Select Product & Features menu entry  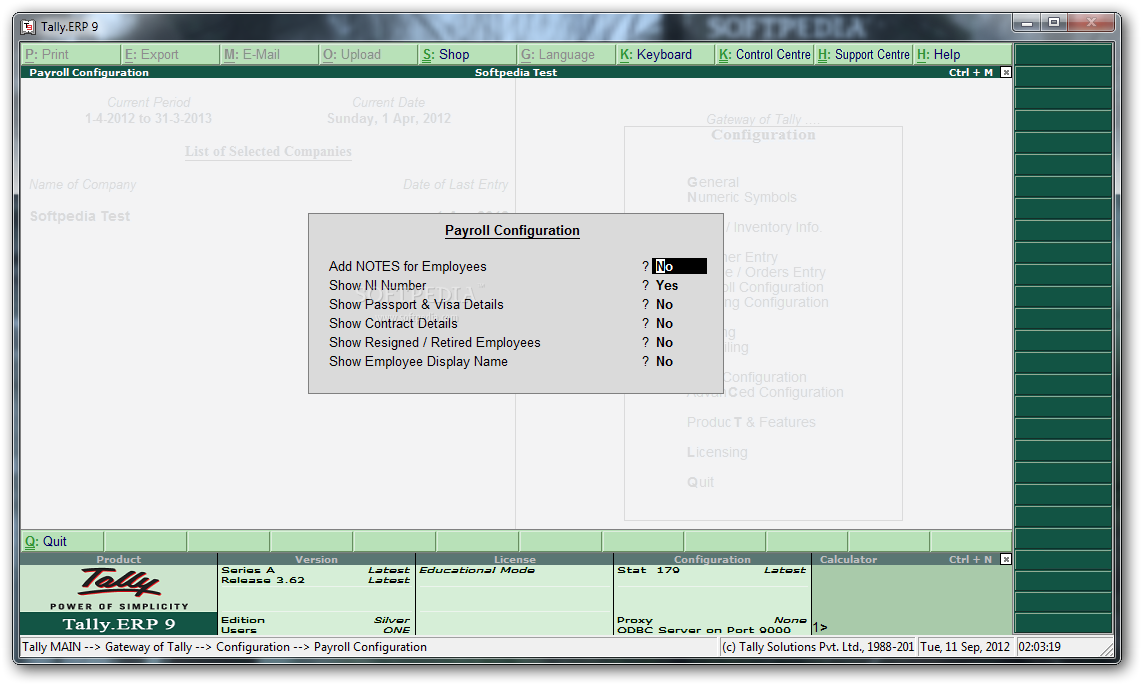(751, 422)
